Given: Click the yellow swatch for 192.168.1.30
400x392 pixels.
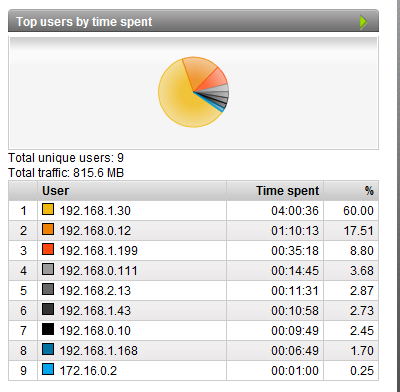Looking at the screenshot, I should pyautogui.click(x=48, y=209).
